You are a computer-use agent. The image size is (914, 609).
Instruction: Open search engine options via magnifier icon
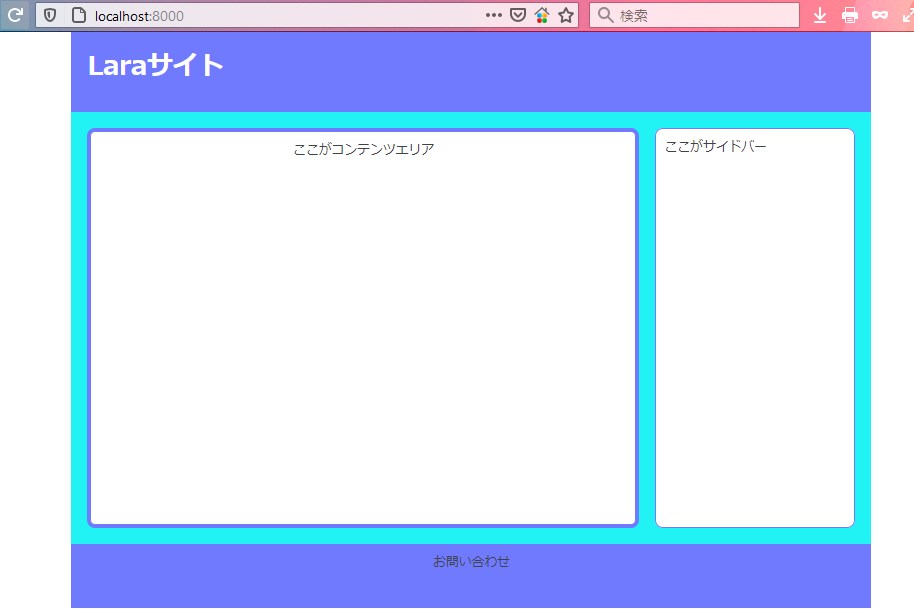[605, 15]
